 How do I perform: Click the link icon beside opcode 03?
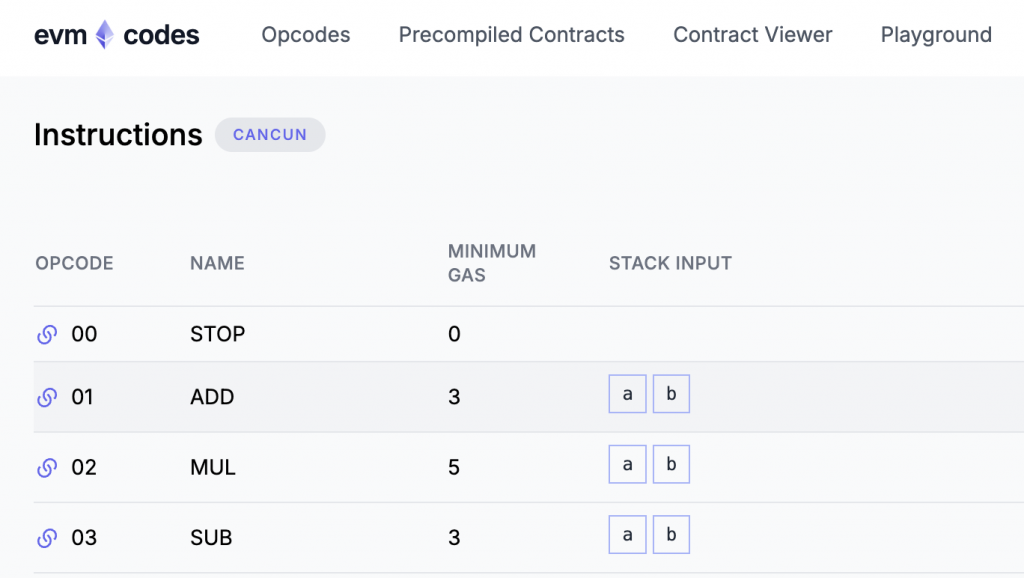point(46,538)
